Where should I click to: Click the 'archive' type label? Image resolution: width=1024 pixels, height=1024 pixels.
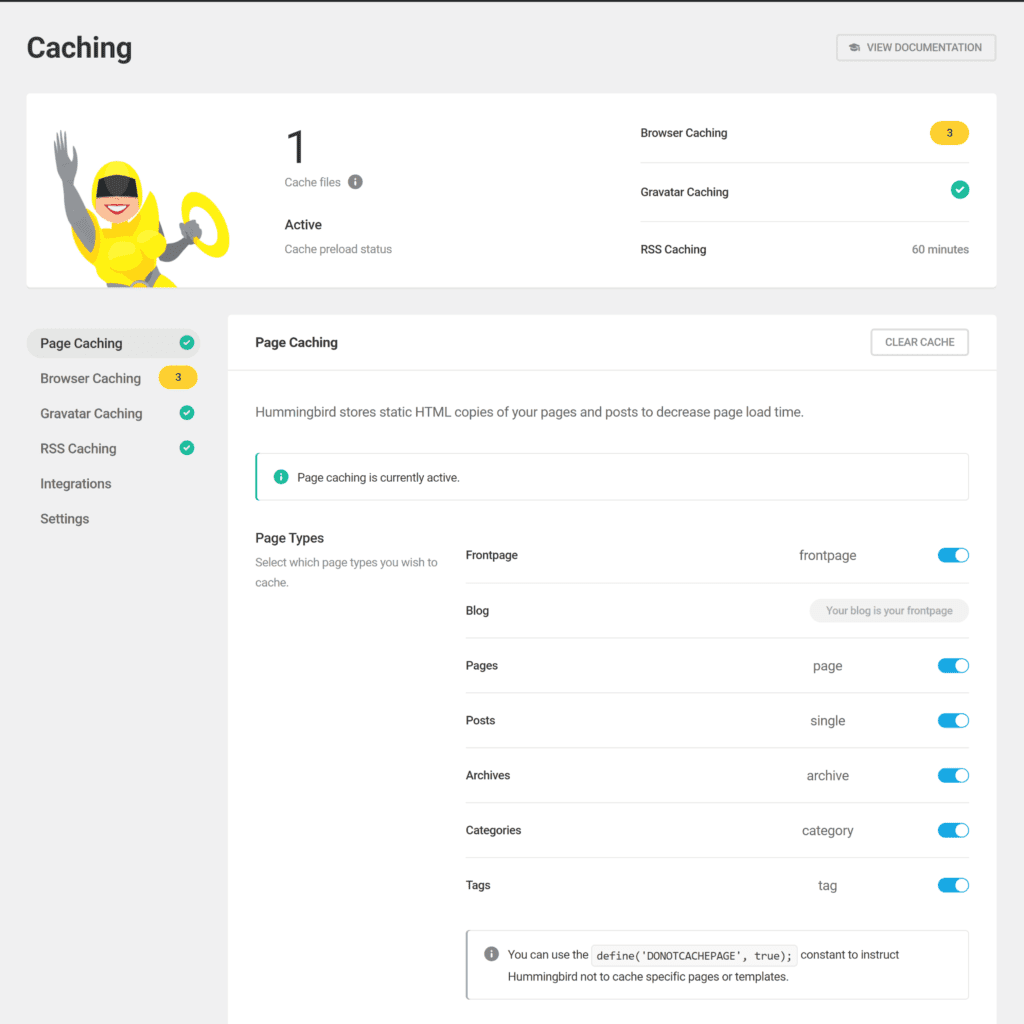(827, 775)
